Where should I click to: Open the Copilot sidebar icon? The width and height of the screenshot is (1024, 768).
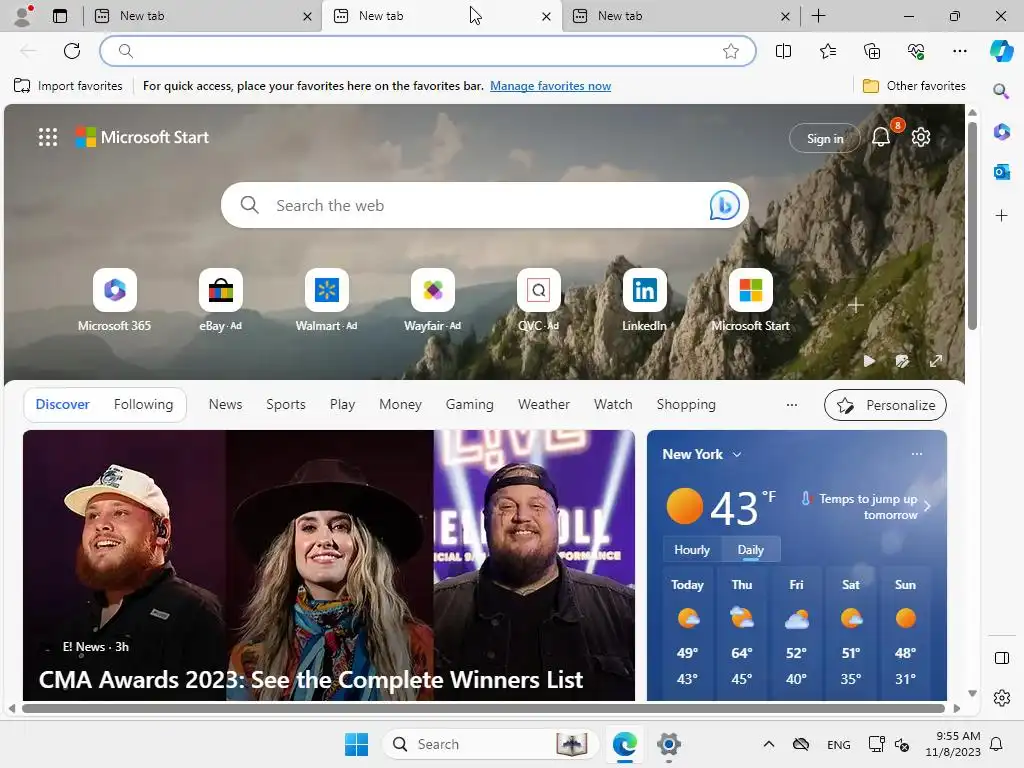pyautogui.click(x=1002, y=51)
